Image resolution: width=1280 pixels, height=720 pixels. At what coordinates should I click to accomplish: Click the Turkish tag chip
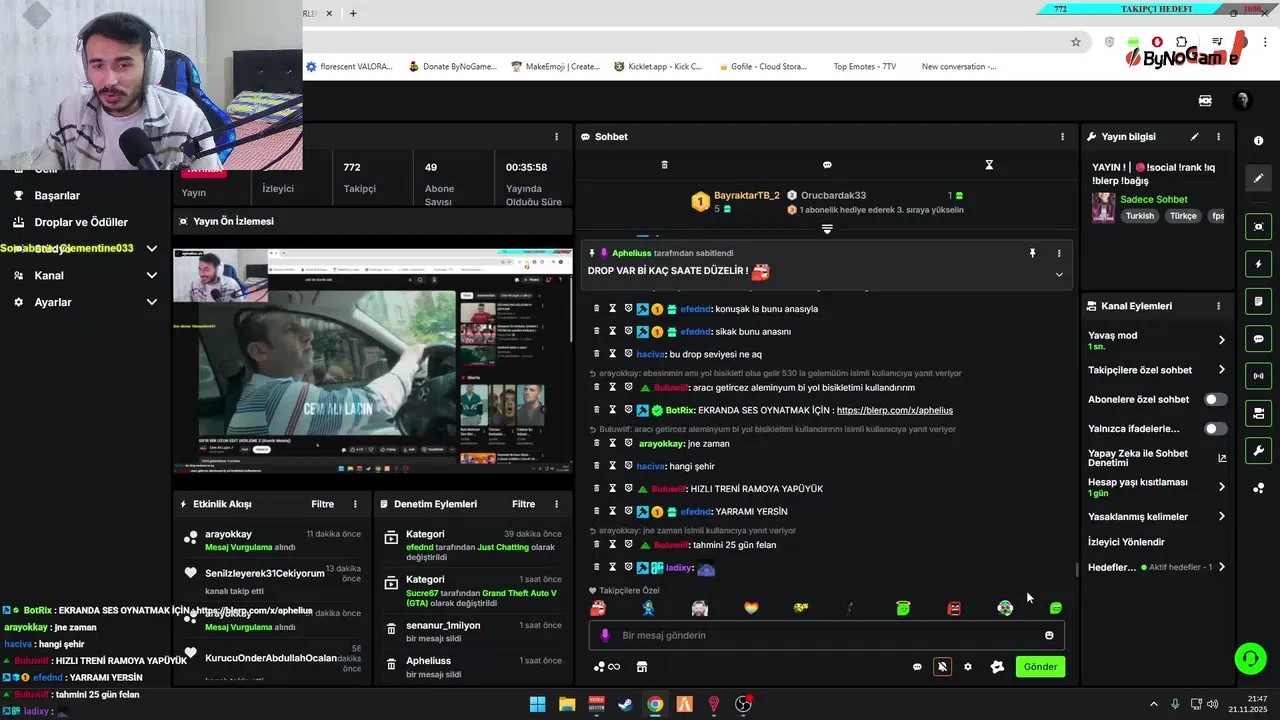pyautogui.click(x=1139, y=216)
